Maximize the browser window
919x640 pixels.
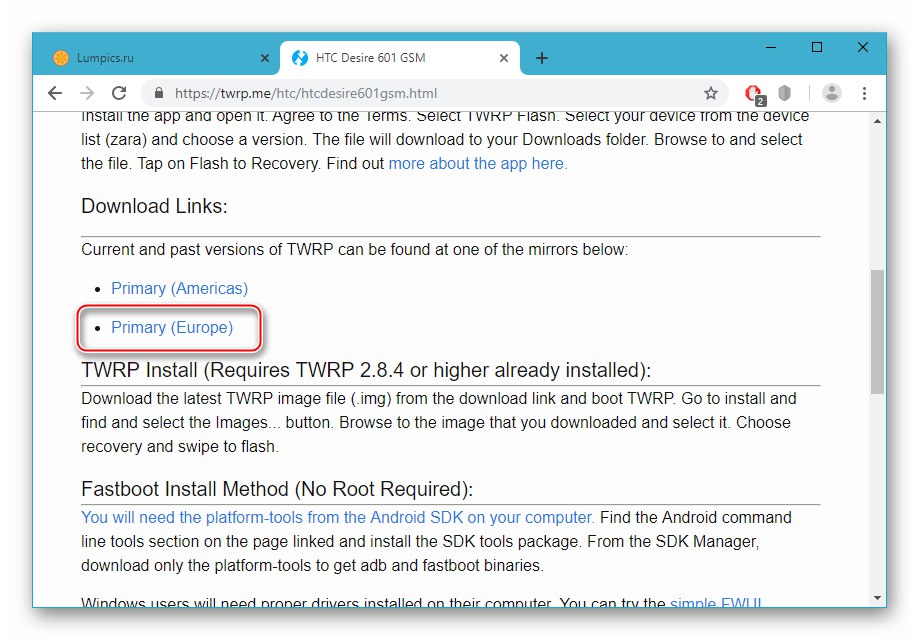click(816, 47)
